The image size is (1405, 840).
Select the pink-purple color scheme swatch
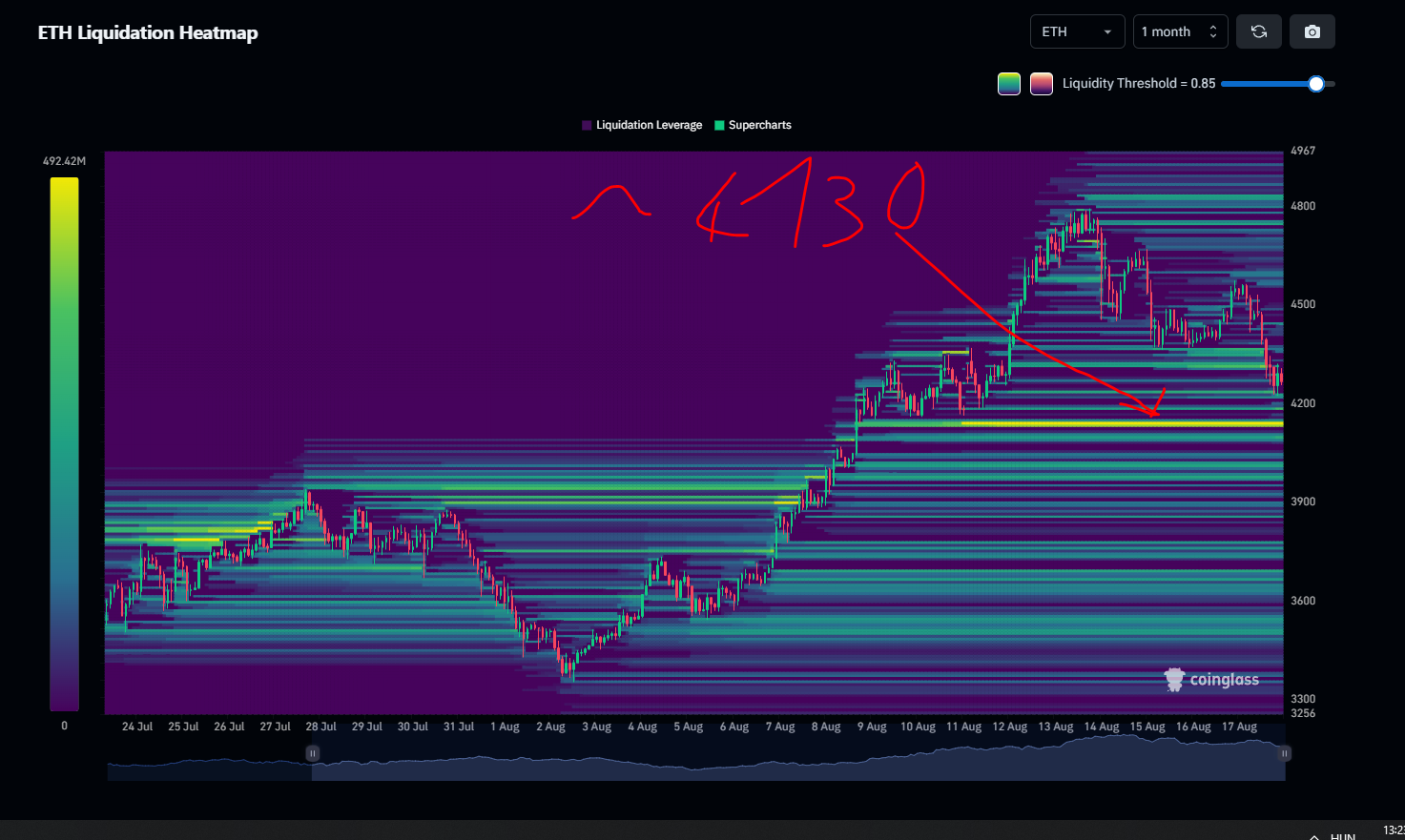pyautogui.click(x=1042, y=84)
